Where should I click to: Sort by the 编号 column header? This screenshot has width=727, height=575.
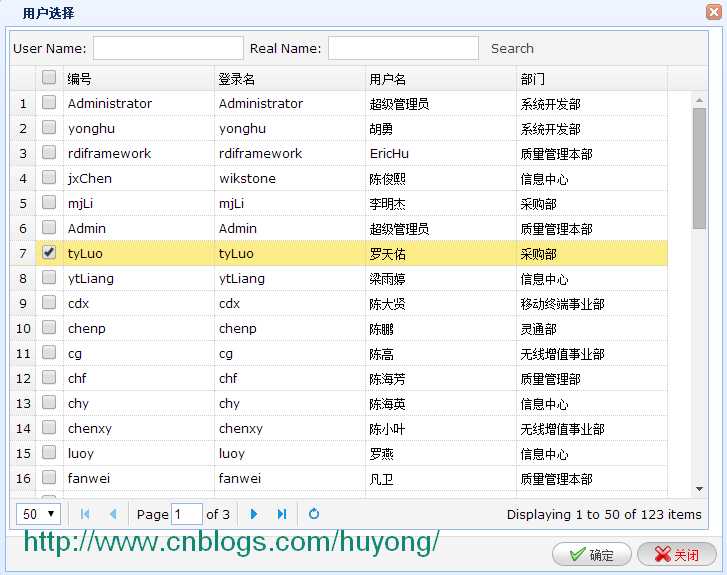(138, 79)
